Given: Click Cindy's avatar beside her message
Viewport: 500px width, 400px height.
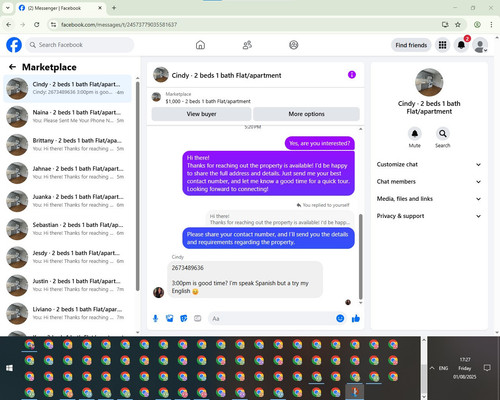Looking at the screenshot, I should tap(158, 292).
